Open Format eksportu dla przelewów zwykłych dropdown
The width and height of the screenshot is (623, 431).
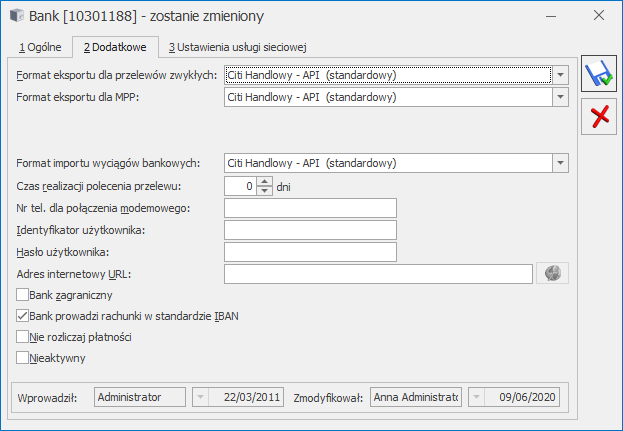(x=561, y=75)
